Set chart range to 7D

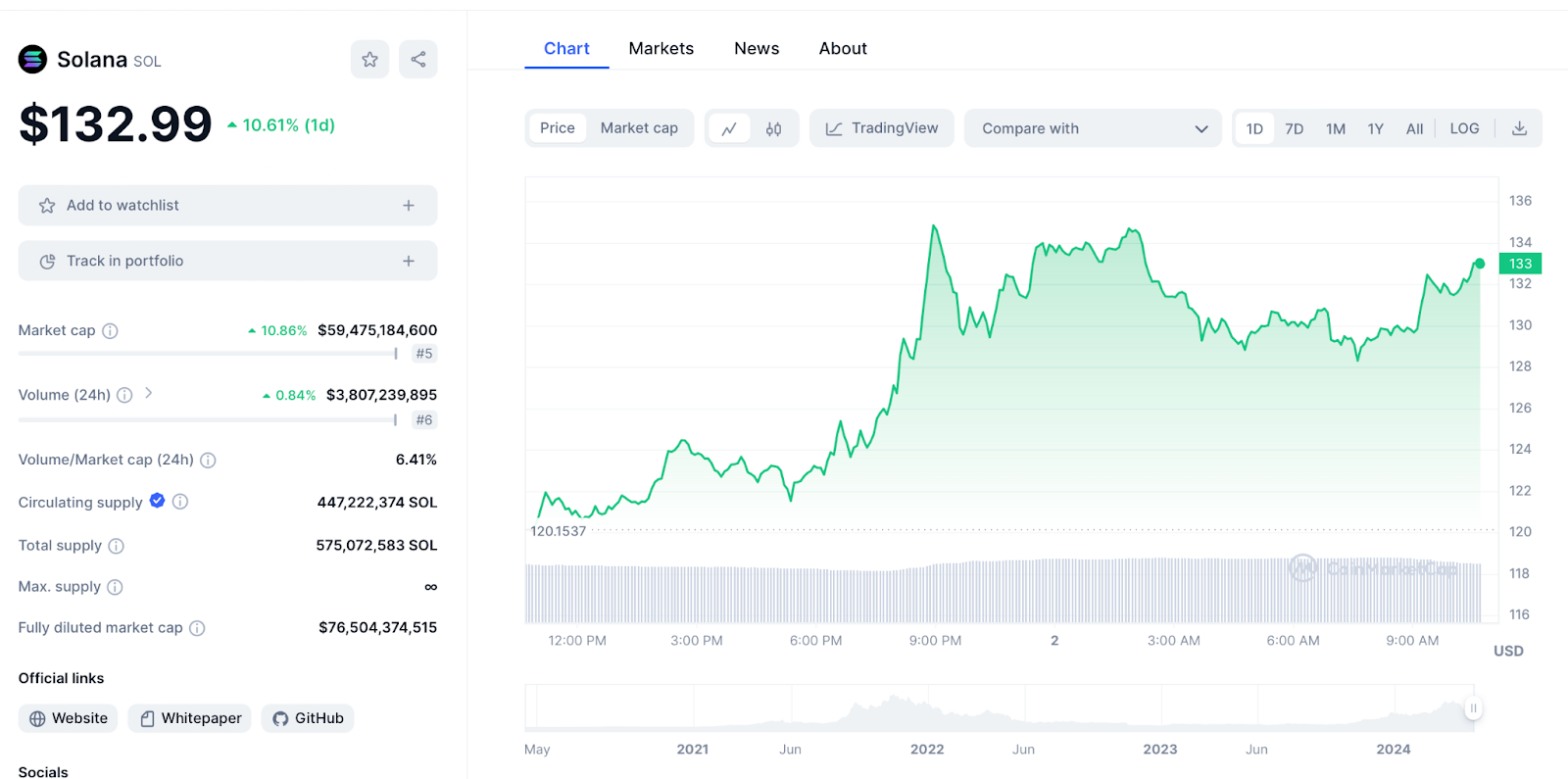point(1295,128)
